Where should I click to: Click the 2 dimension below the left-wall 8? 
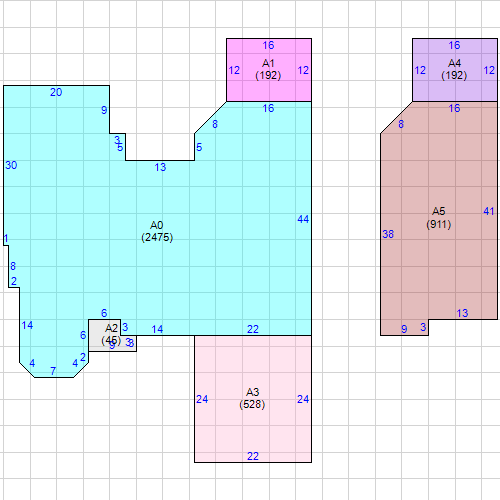coord(14,281)
